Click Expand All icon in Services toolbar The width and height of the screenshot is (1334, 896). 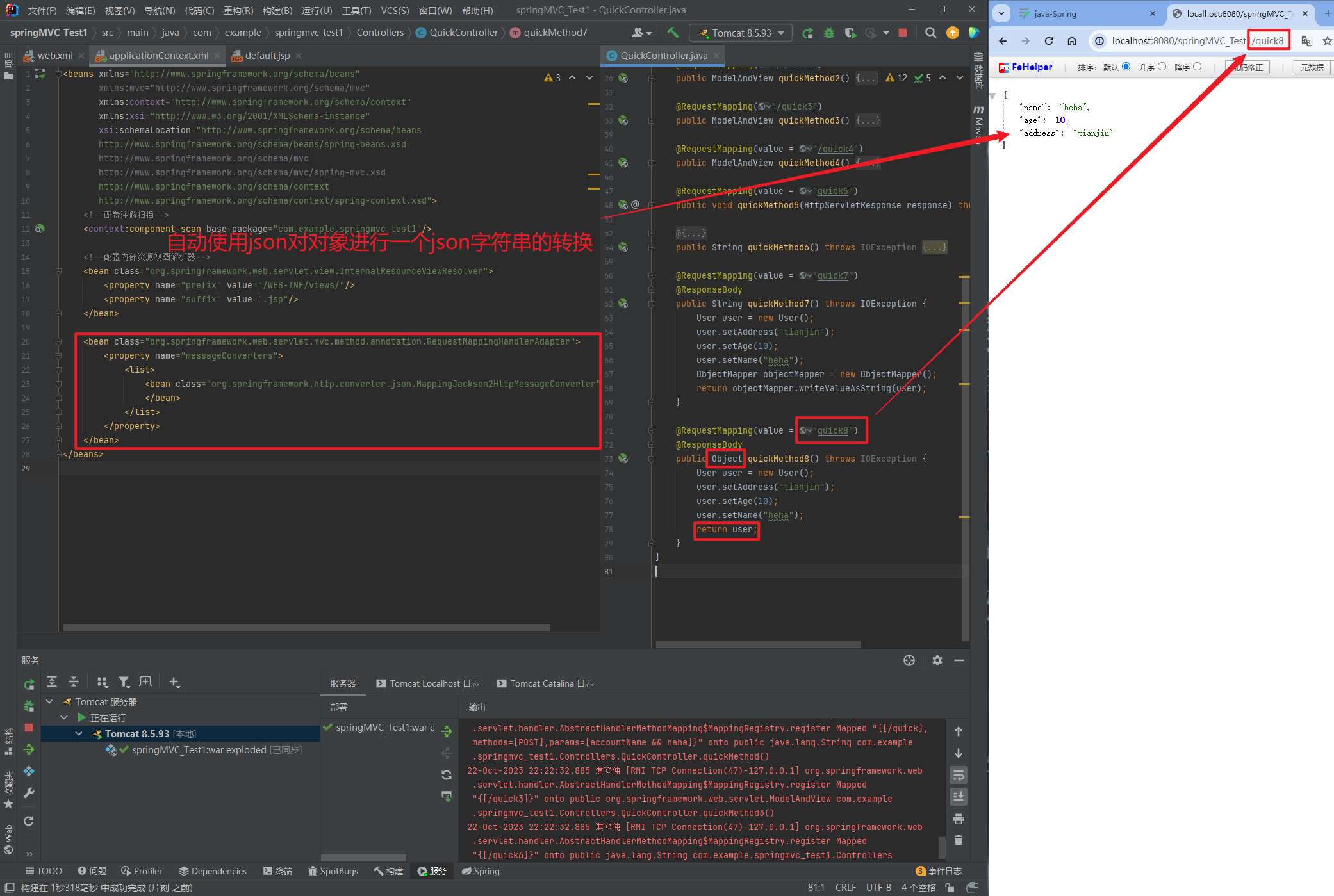52,682
